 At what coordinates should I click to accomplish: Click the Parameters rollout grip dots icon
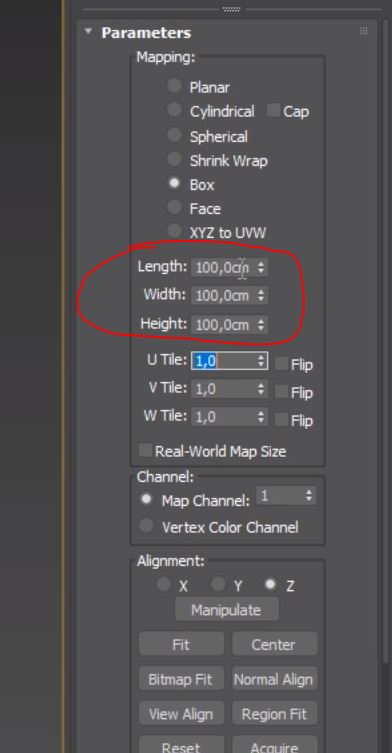point(364,31)
